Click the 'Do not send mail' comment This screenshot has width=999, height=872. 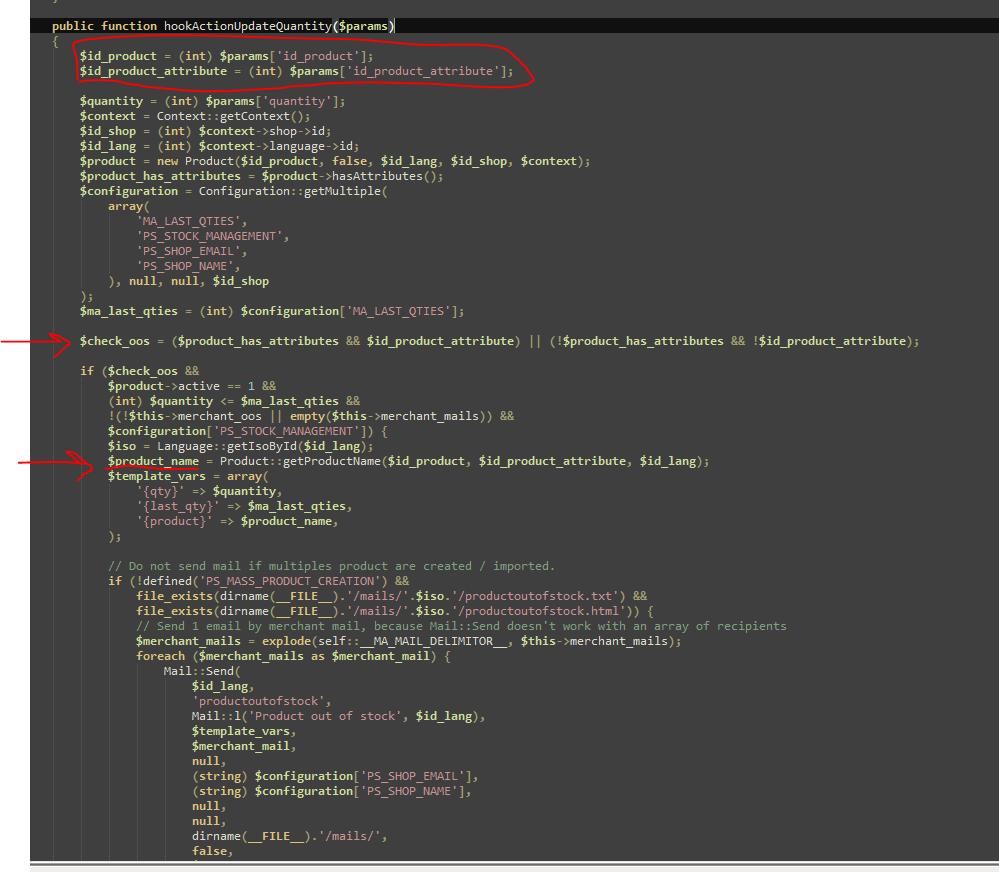[x=331, y=566]
